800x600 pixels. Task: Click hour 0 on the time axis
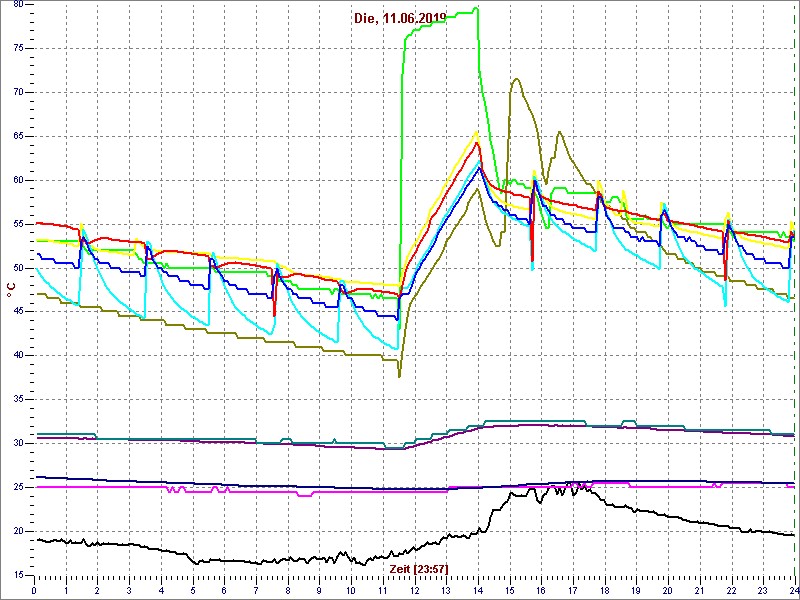(x=34, y=591)
